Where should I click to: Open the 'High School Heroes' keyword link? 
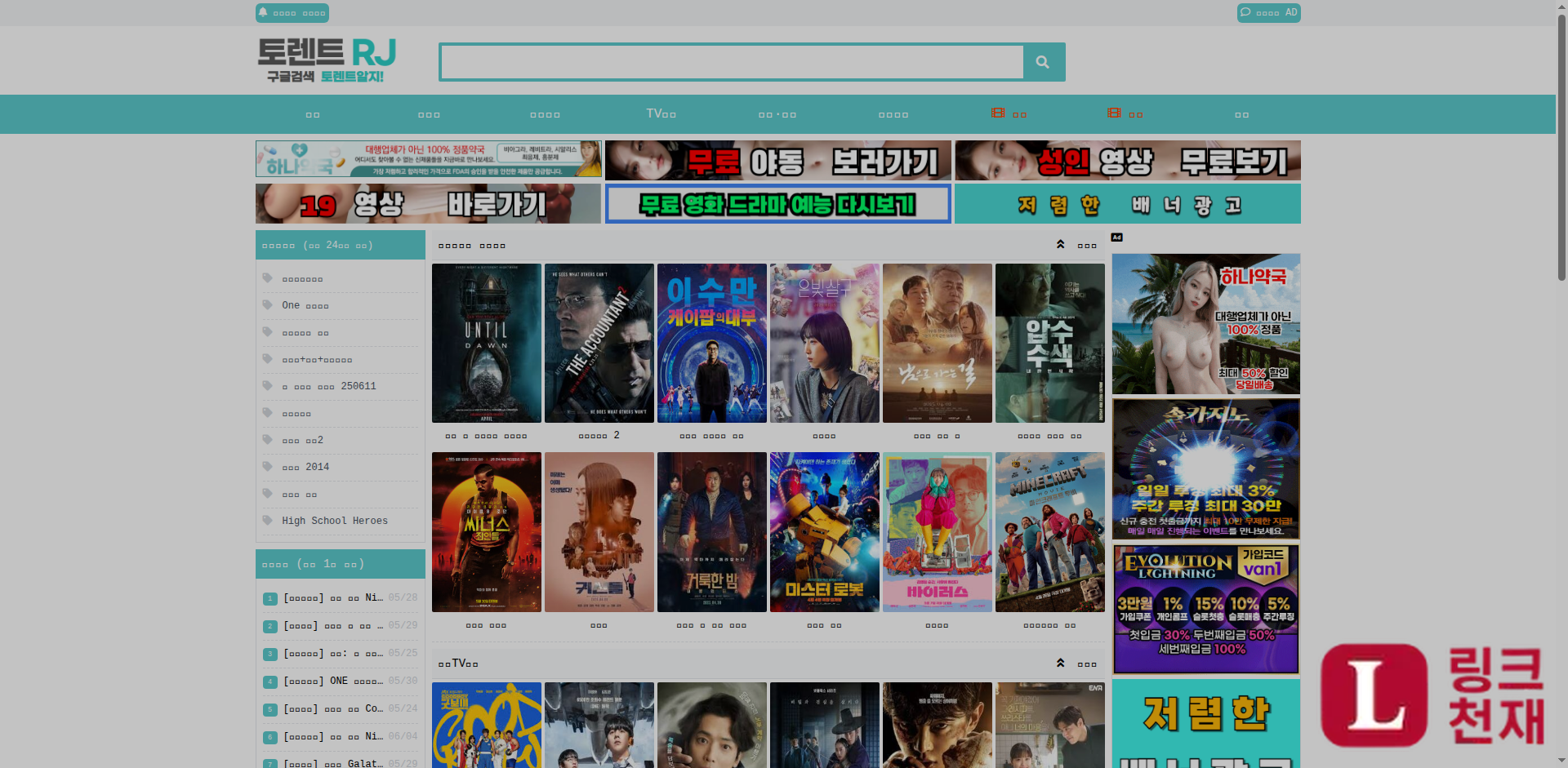[x=335, y=521]
